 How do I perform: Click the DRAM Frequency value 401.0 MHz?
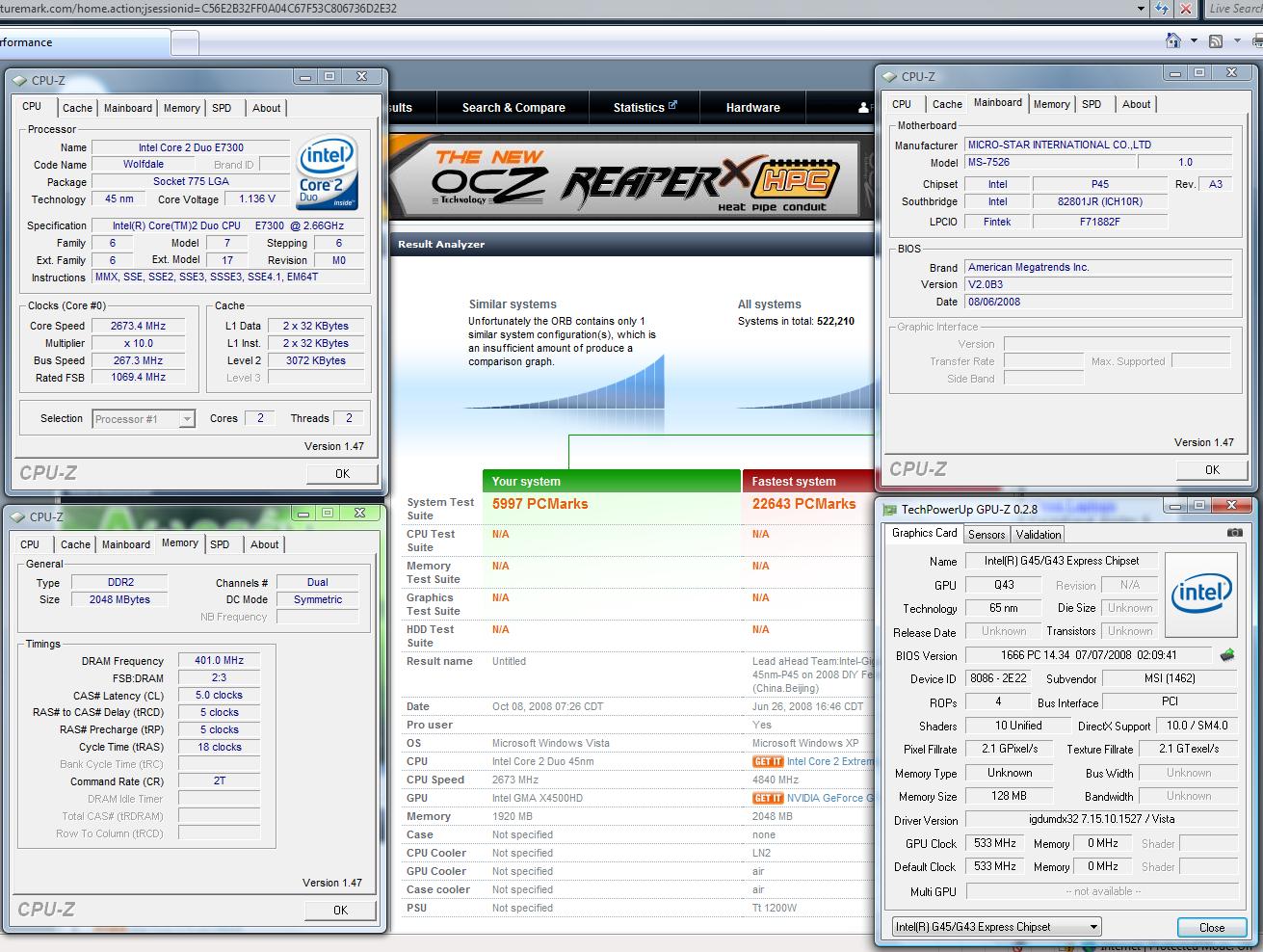[x=219, y=661]
